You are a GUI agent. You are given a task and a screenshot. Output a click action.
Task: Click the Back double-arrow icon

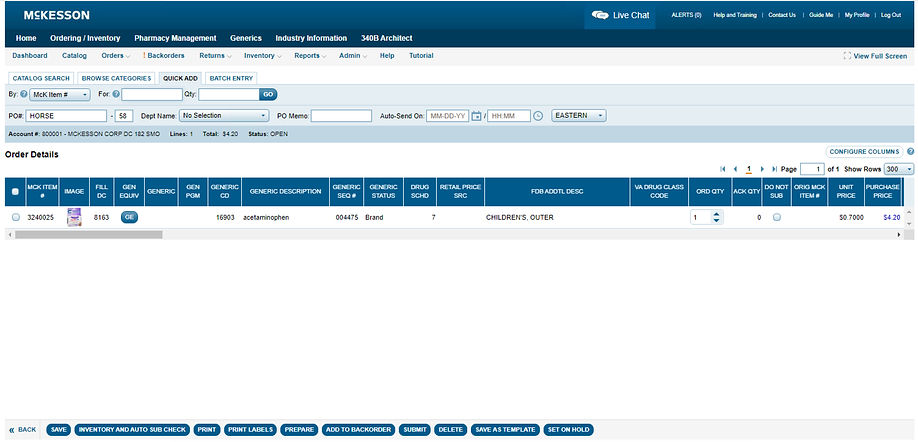(x=12, y=430)
